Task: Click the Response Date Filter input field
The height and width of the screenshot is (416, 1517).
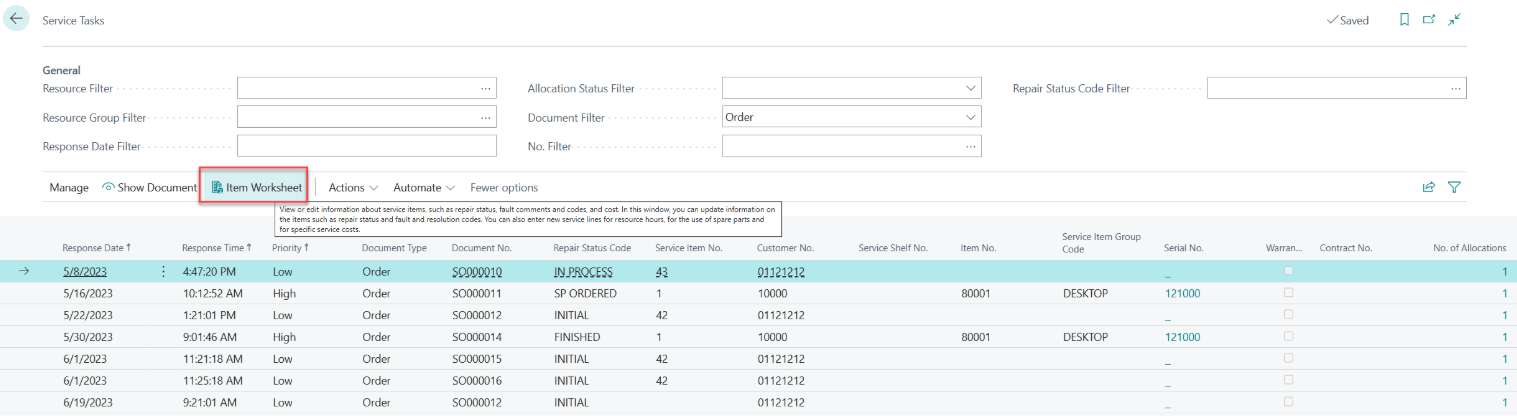Action: [366, 146]
